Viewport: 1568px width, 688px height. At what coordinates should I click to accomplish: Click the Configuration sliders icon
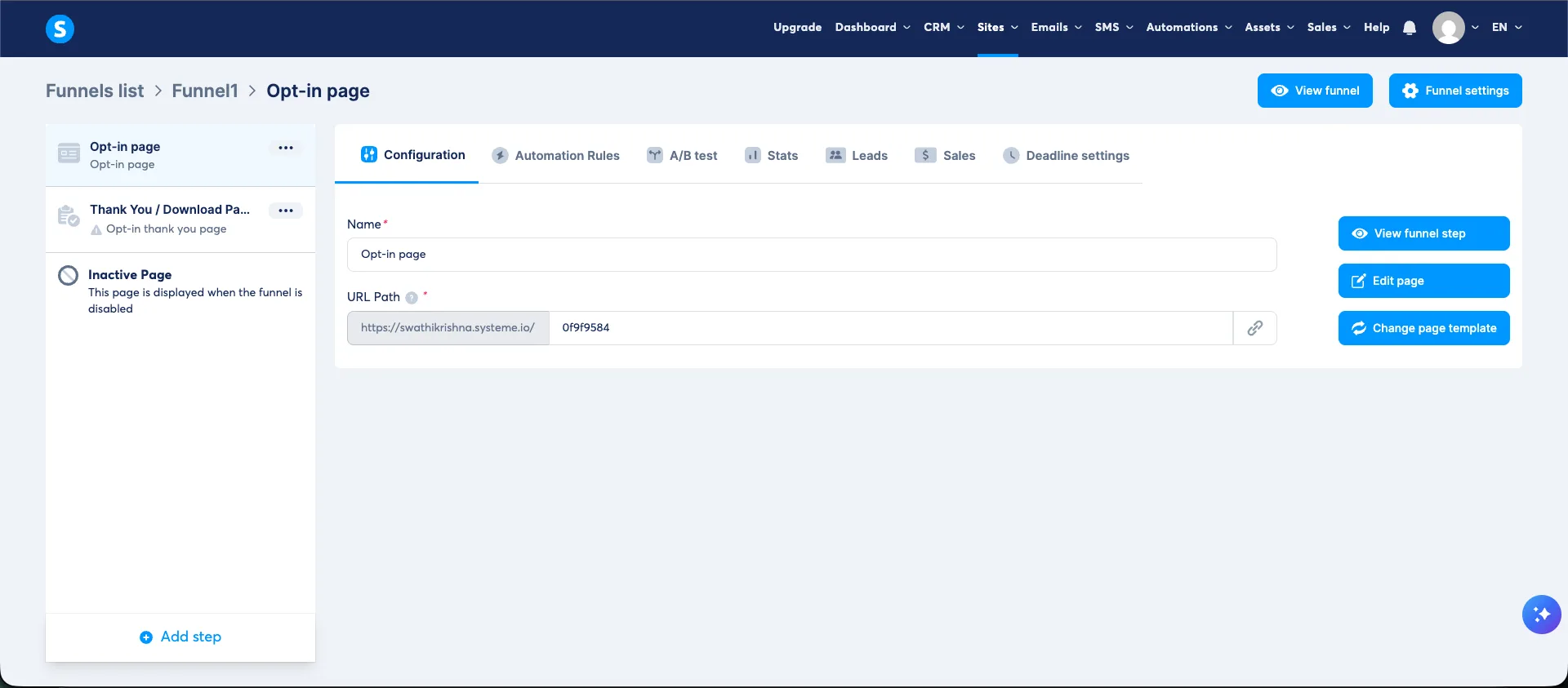369,154
